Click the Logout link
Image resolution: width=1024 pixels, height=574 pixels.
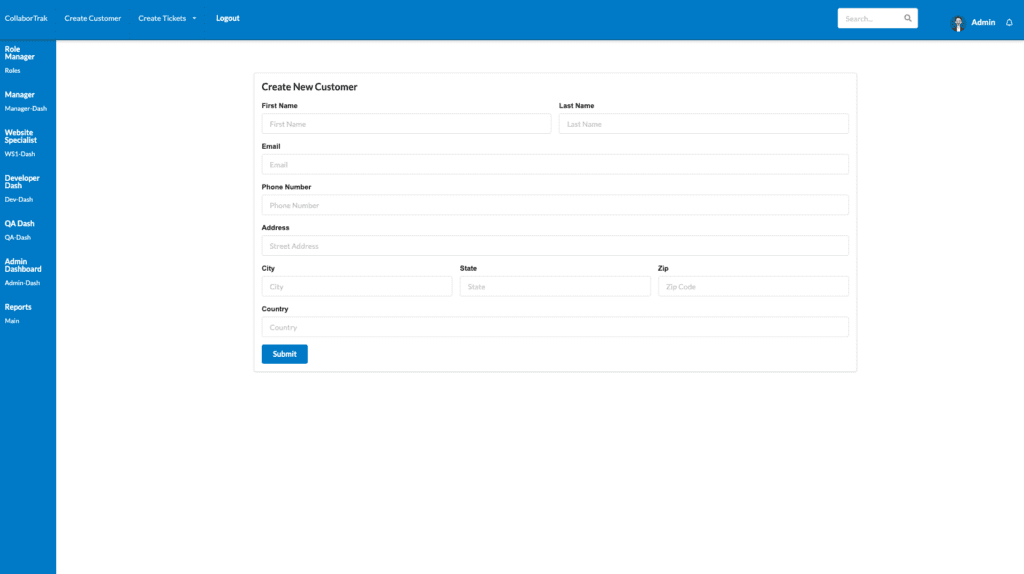click(228, 18)
